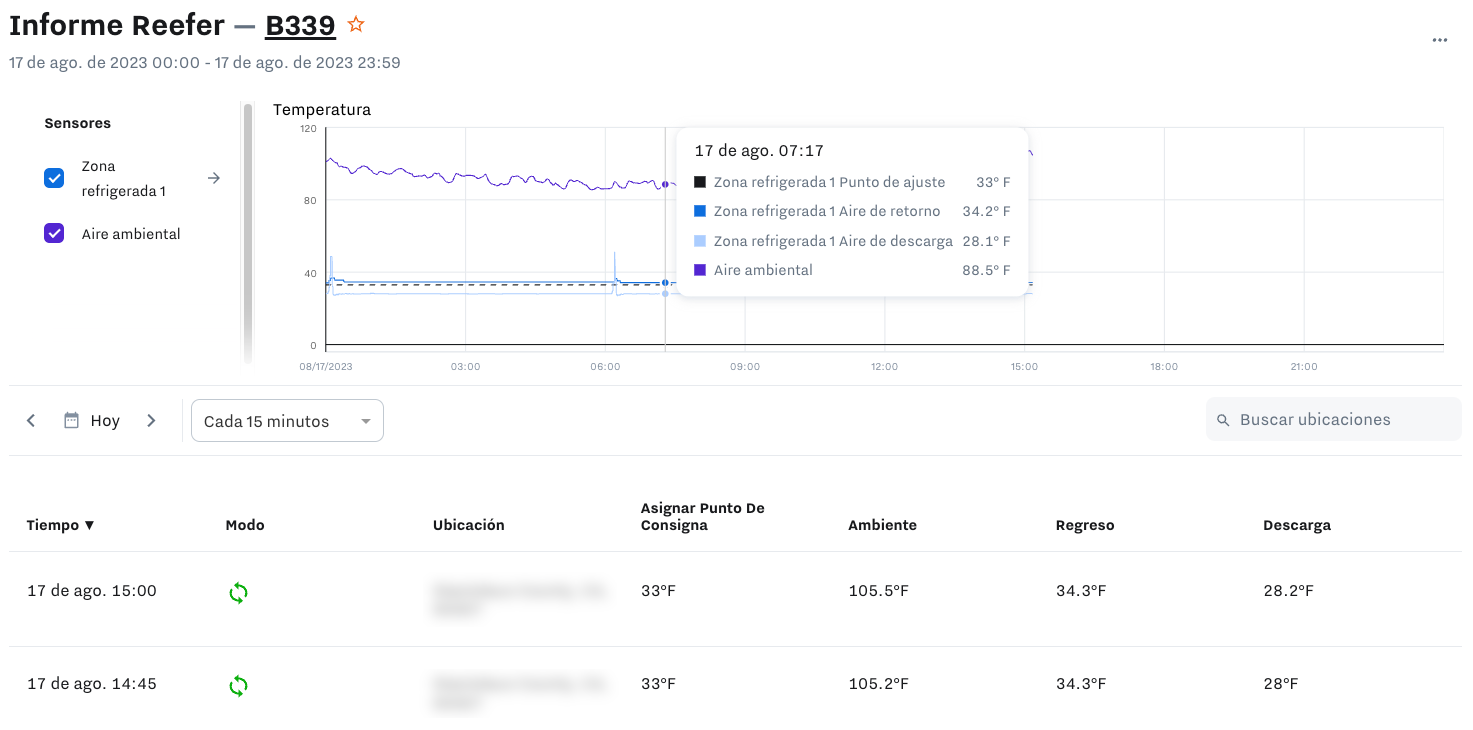Go to previous day with left chevron
Screen dimensions: 1473x730
[31, 421]
